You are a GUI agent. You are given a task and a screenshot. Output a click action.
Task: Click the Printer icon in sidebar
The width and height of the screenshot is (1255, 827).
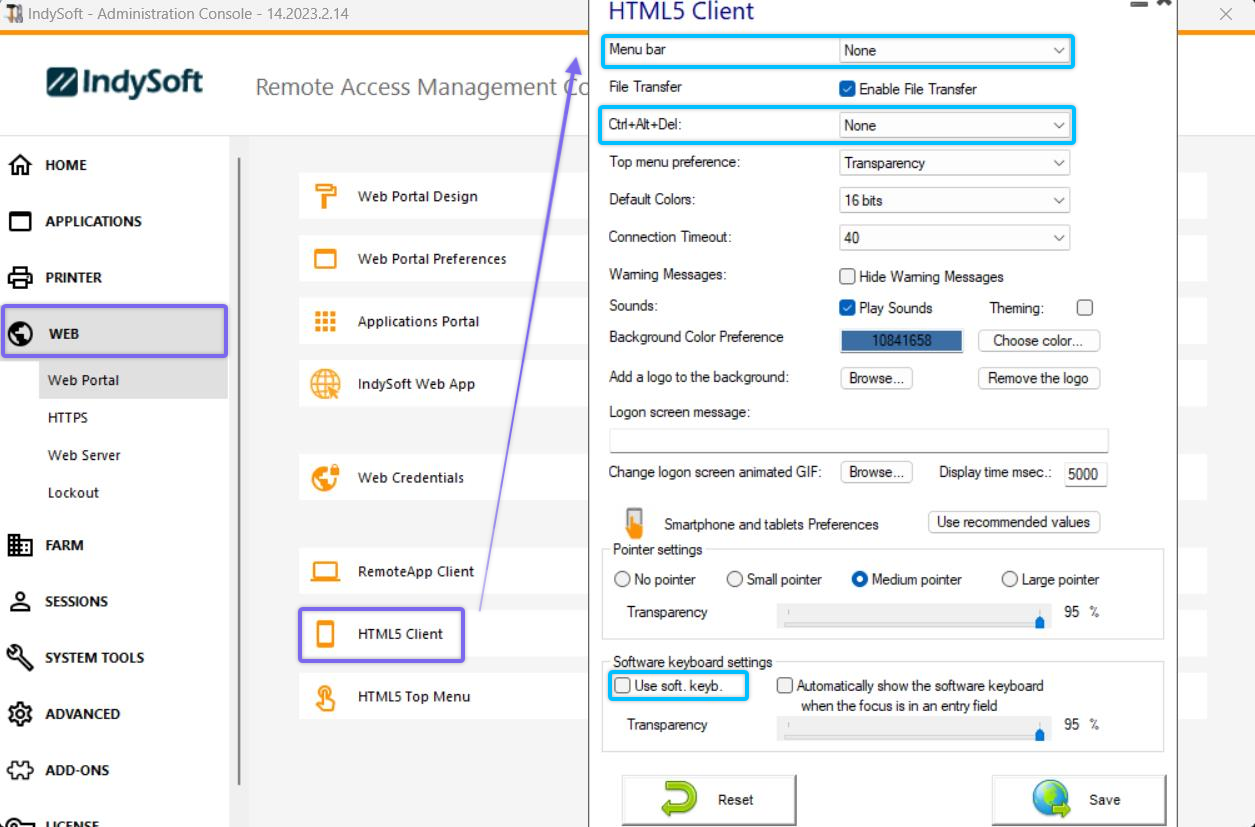pos(20,277)
